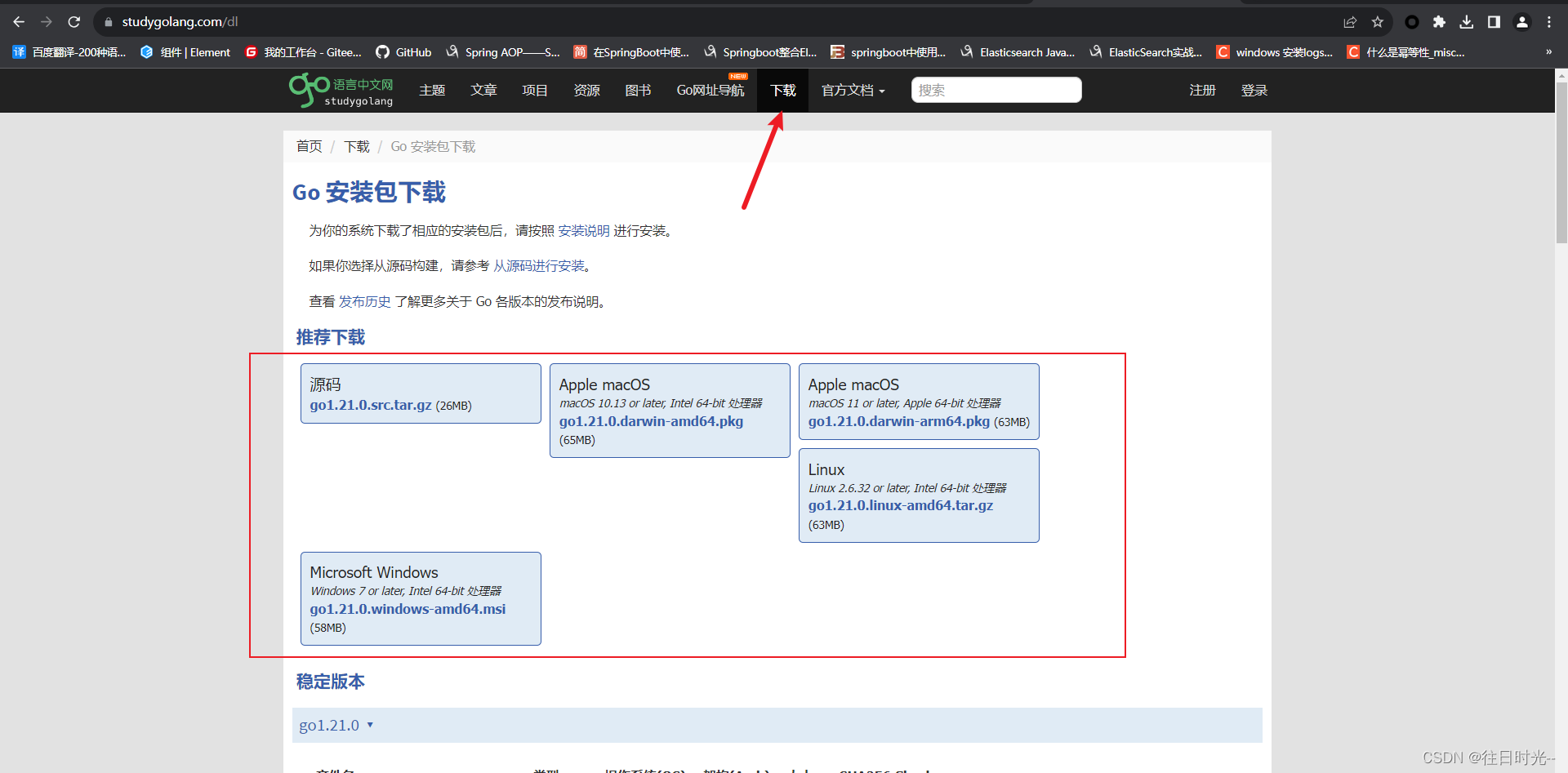The width and height of the screenshot is (1568, 773).
Task: Open the 从源码进行安装 link
Action: [x=539, y=266]
